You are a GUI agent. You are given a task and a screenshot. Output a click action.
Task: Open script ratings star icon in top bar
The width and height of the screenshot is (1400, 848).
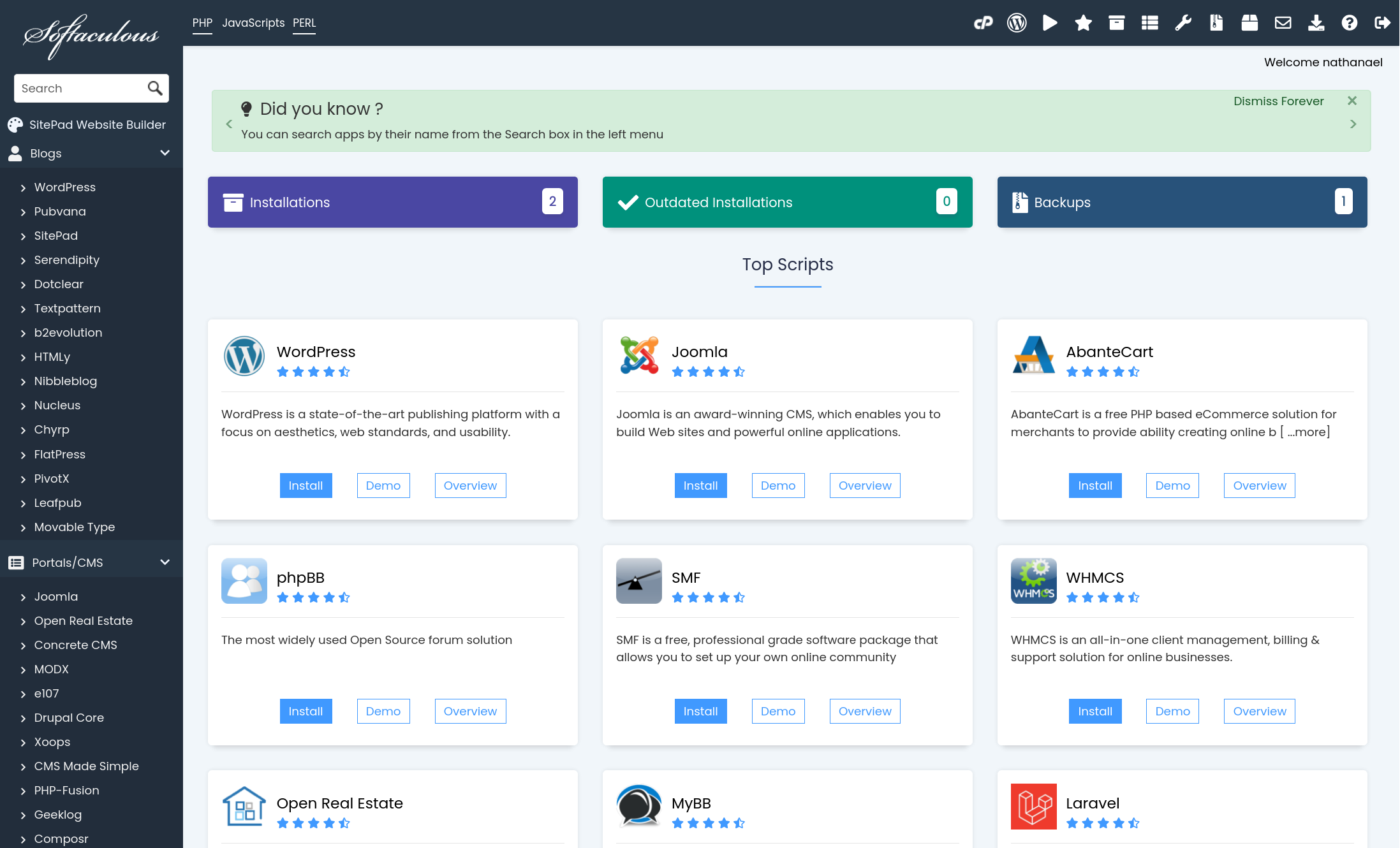1083,23
